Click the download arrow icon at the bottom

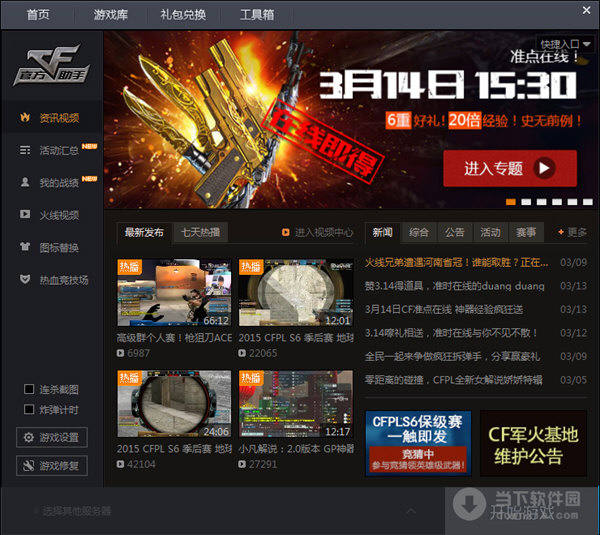(470, 506)
